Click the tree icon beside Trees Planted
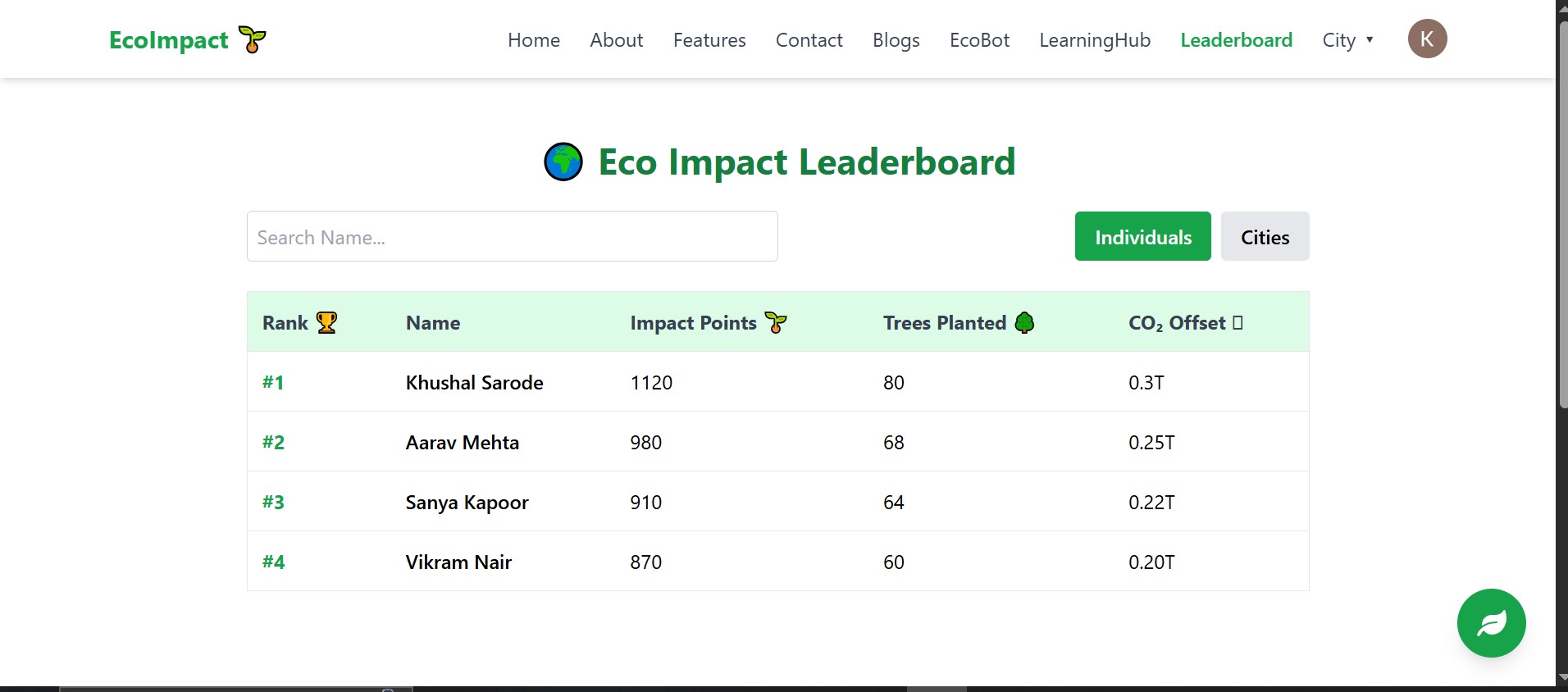This screenshot has height=692, width=1568. pyautogui.click(x=1024, y=323)
